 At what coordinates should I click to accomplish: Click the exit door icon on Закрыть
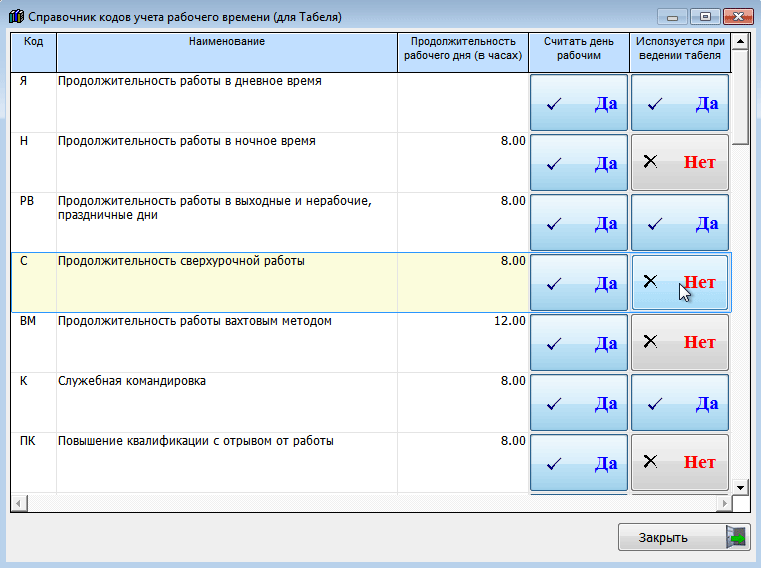pos(735,537)
